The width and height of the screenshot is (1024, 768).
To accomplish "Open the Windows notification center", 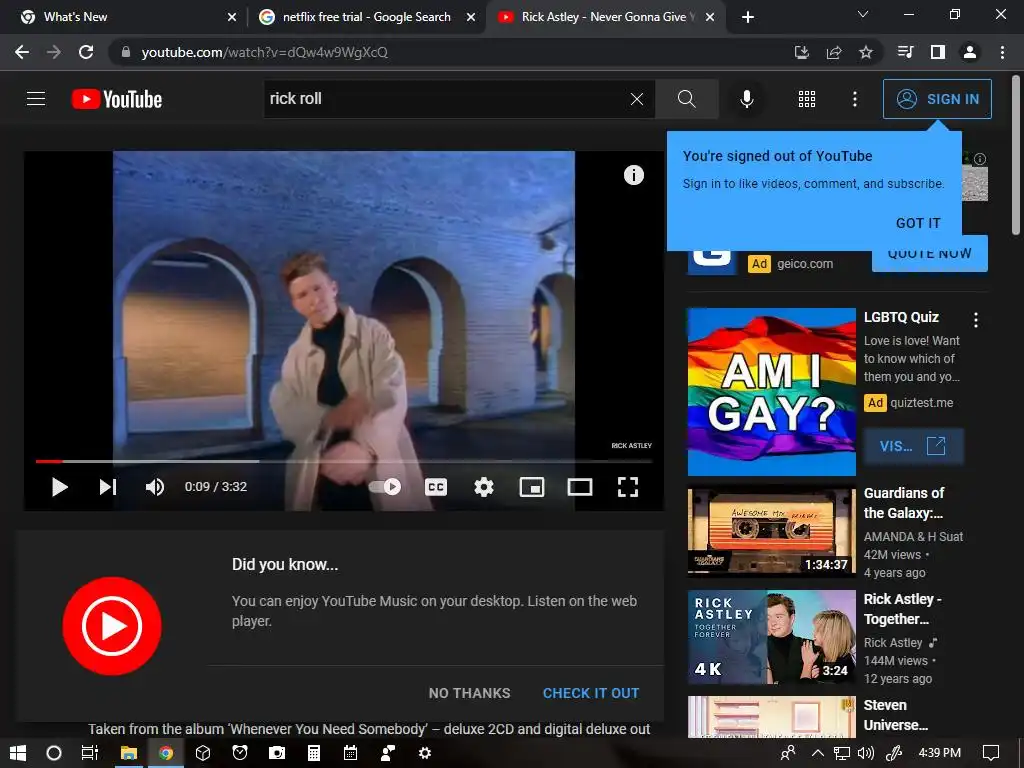I will point(991,753).
